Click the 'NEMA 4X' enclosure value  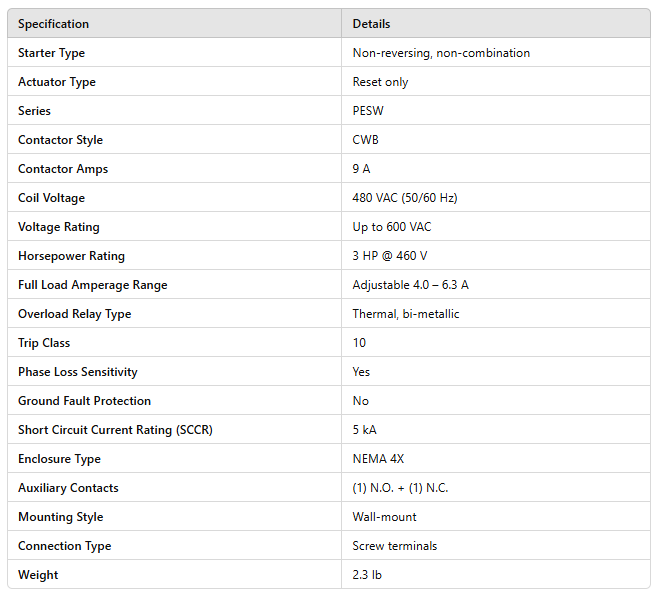[x=379, y=459]
